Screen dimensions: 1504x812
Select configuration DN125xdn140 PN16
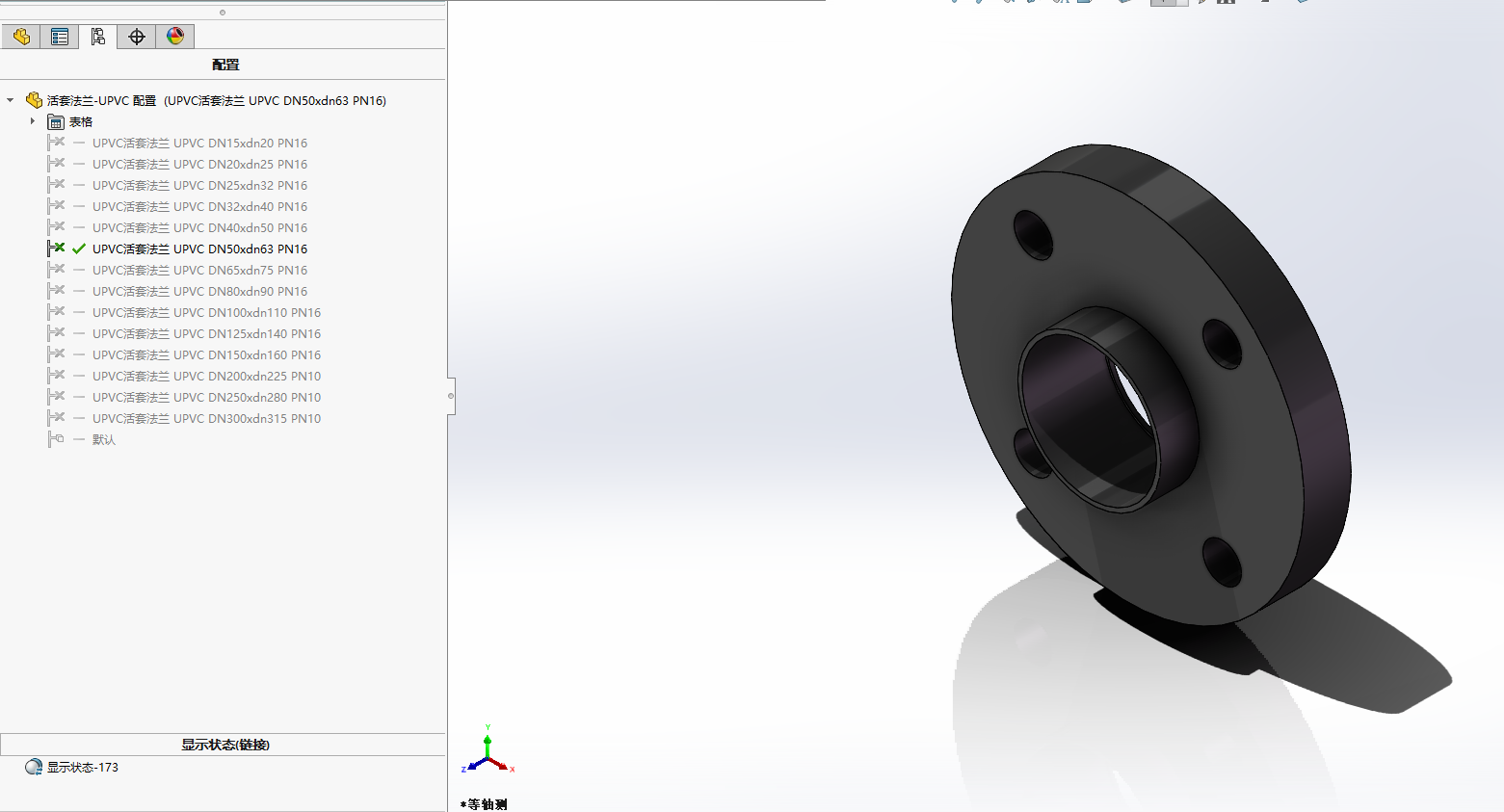pos(206,333)
